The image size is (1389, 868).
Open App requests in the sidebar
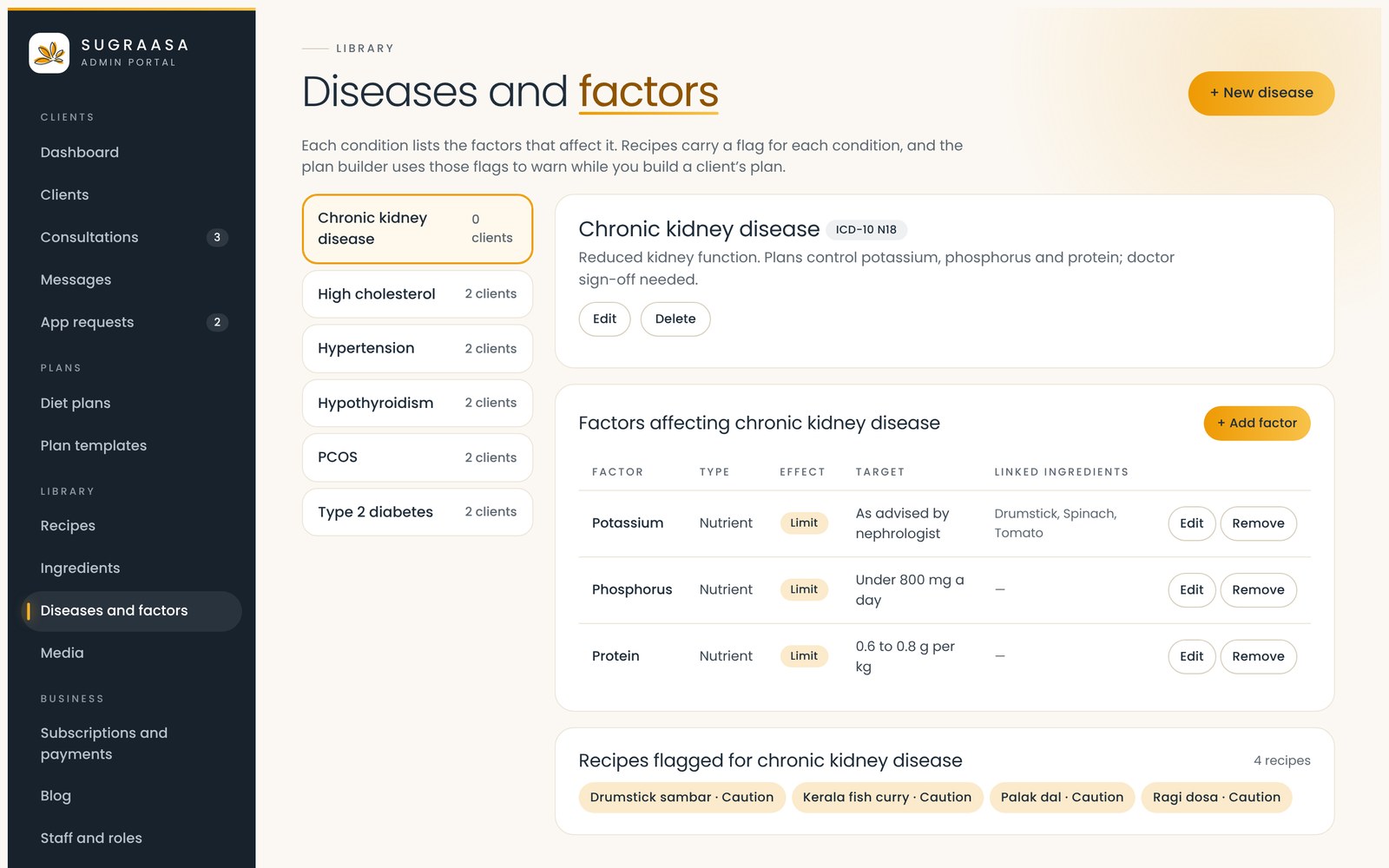(131, 322)
